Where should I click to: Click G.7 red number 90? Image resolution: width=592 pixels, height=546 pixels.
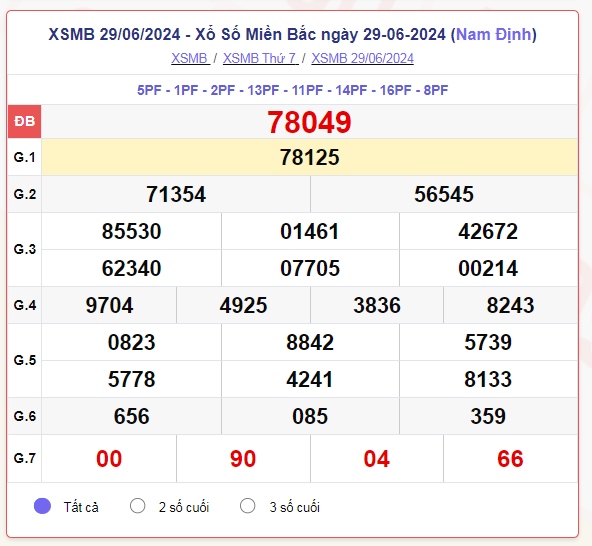[x=243, y=459]
